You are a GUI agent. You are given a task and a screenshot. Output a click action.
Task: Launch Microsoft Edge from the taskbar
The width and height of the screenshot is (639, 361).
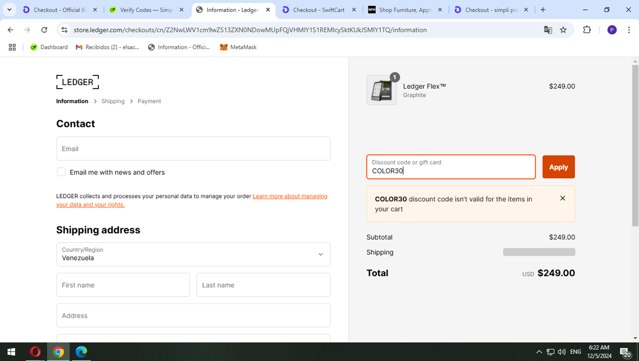(81, 352)
